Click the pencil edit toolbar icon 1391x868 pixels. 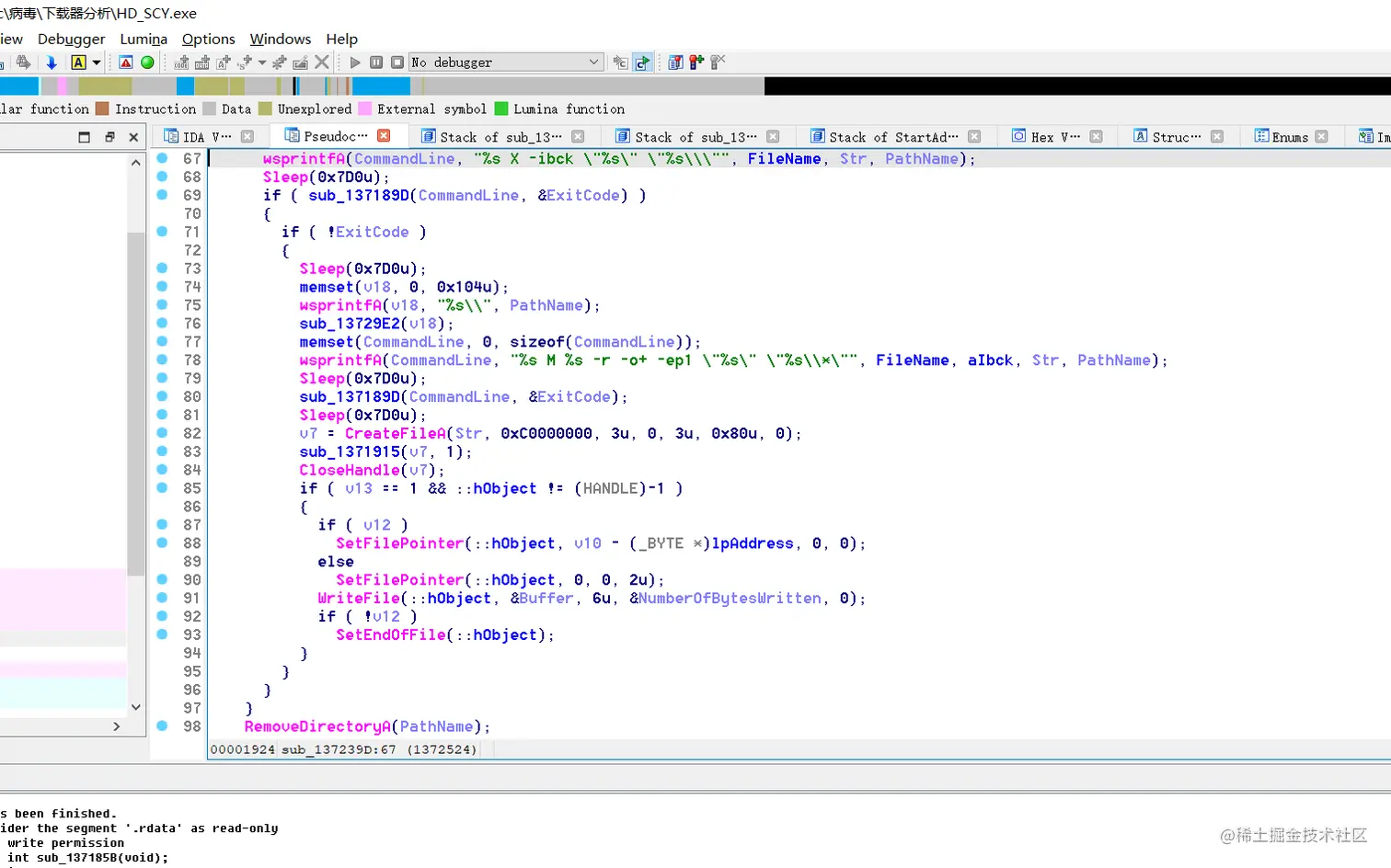click(x=300, y=63)
